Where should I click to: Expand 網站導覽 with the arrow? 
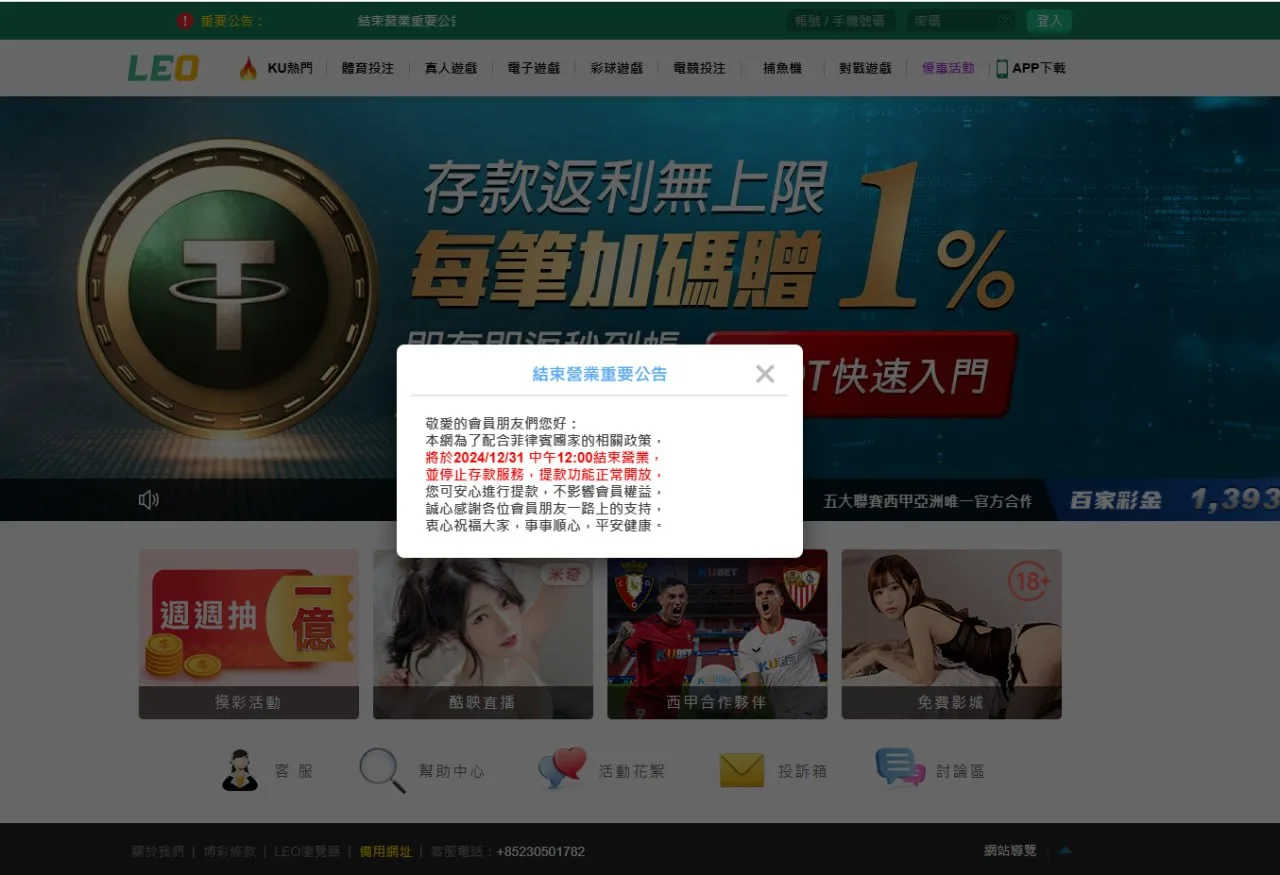[1065, 851]
